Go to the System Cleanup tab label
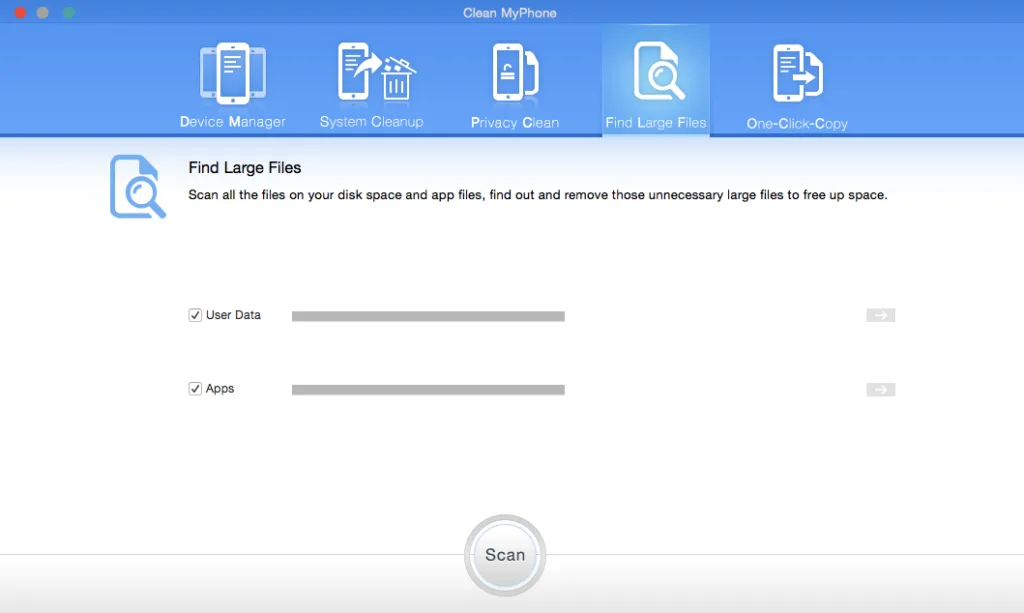The height and width of the screenshot is (613, 1024). click(372, 122)
